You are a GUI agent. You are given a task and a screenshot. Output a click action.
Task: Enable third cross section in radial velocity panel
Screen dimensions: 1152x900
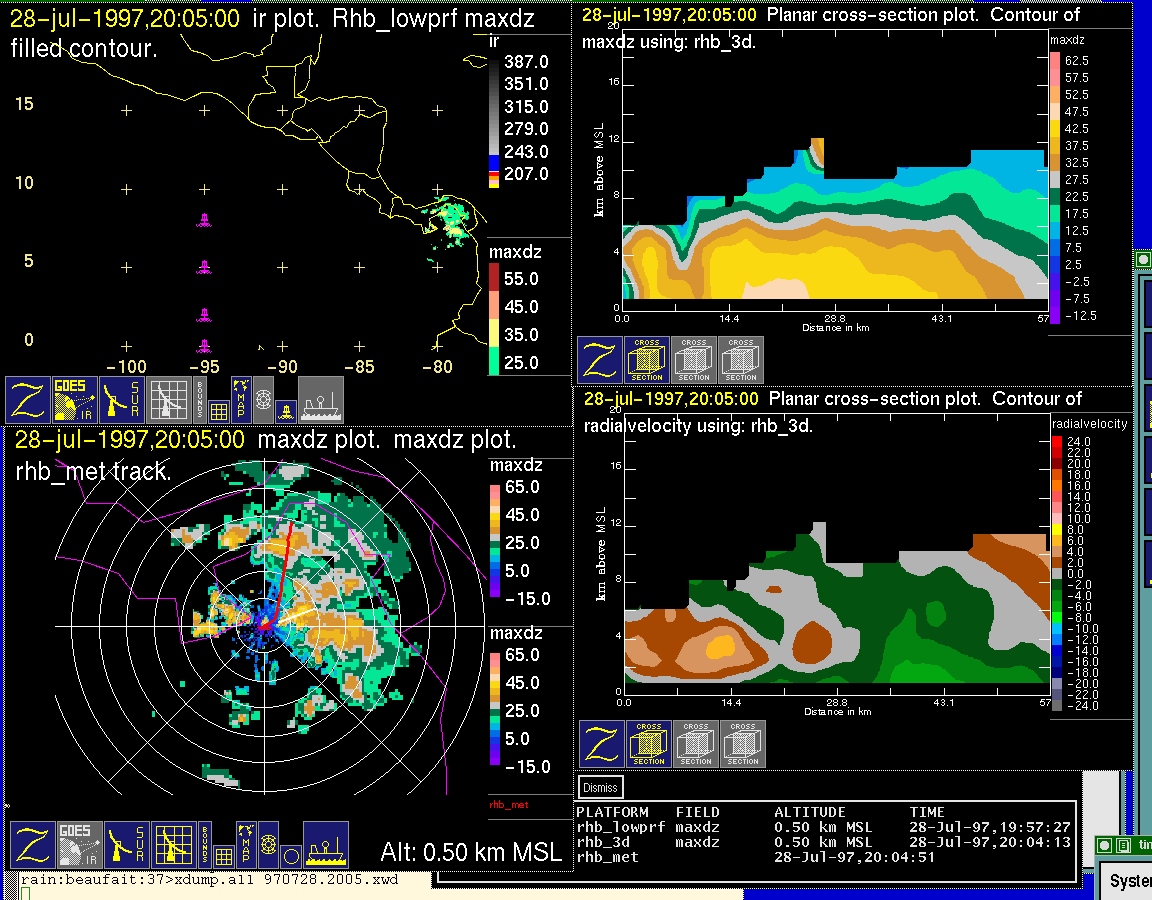[x=743, y=744]
